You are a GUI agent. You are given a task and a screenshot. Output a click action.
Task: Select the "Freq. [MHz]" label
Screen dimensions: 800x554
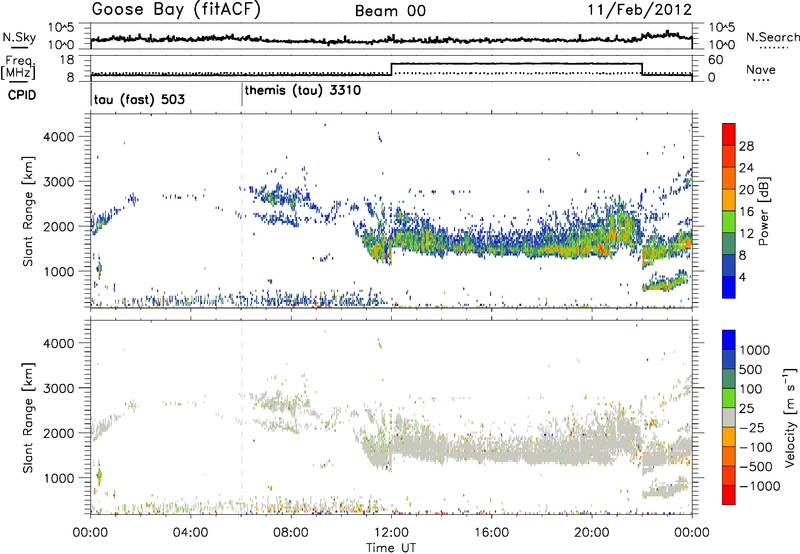tap(19, 67)
